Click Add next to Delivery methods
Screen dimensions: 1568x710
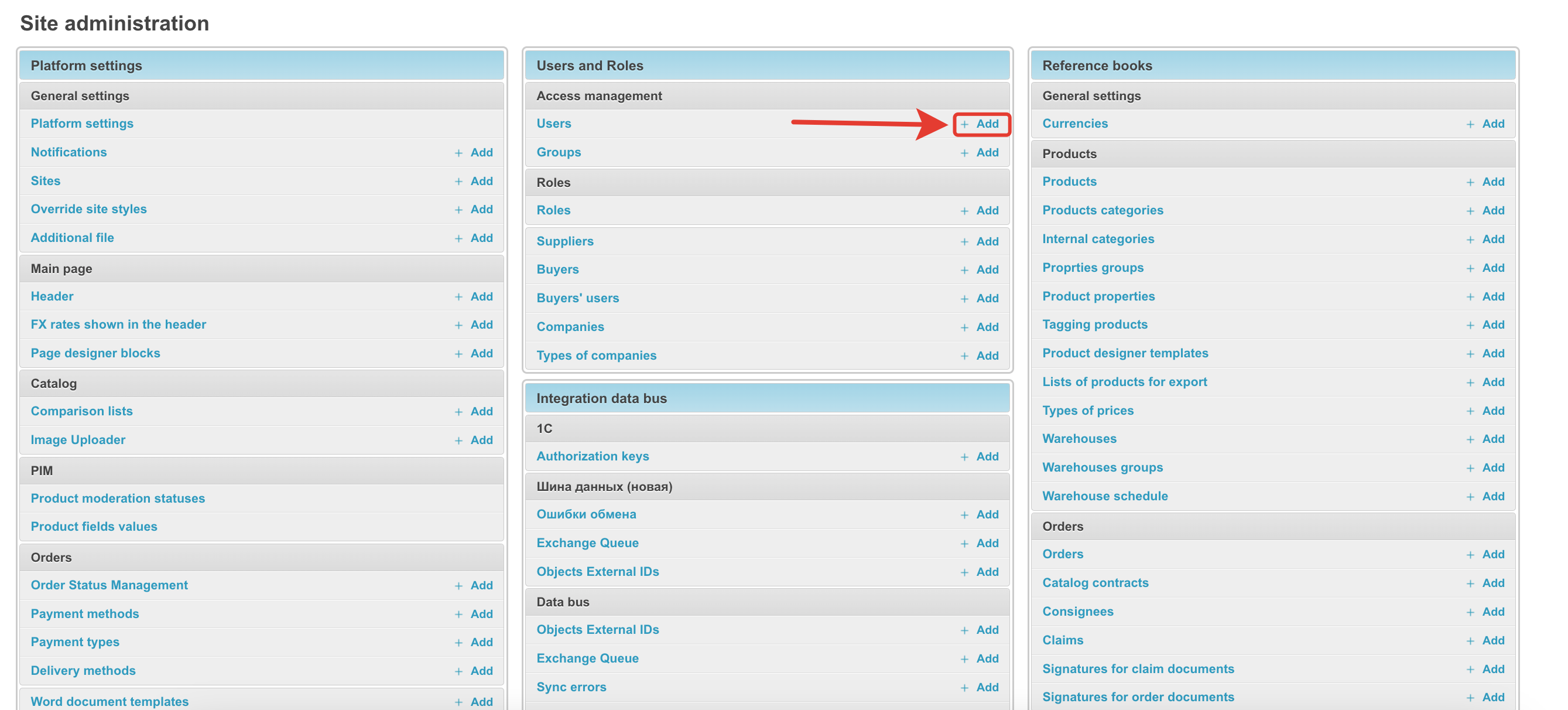point(481,671)
